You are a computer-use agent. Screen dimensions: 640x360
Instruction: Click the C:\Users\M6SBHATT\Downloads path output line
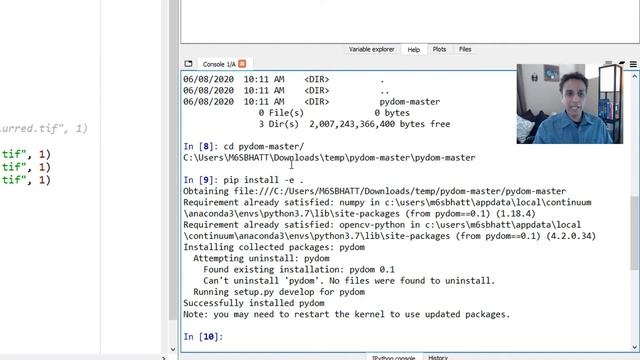point(329,158)
